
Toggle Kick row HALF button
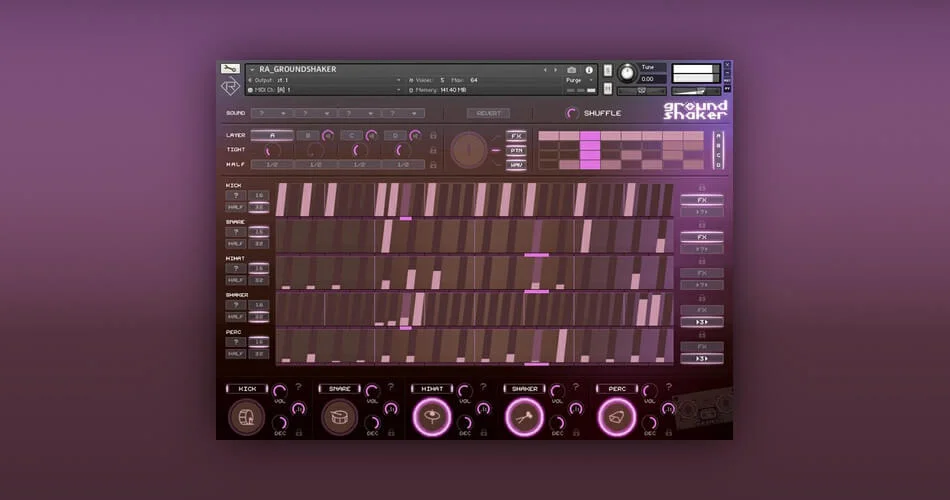pos(236,207)
